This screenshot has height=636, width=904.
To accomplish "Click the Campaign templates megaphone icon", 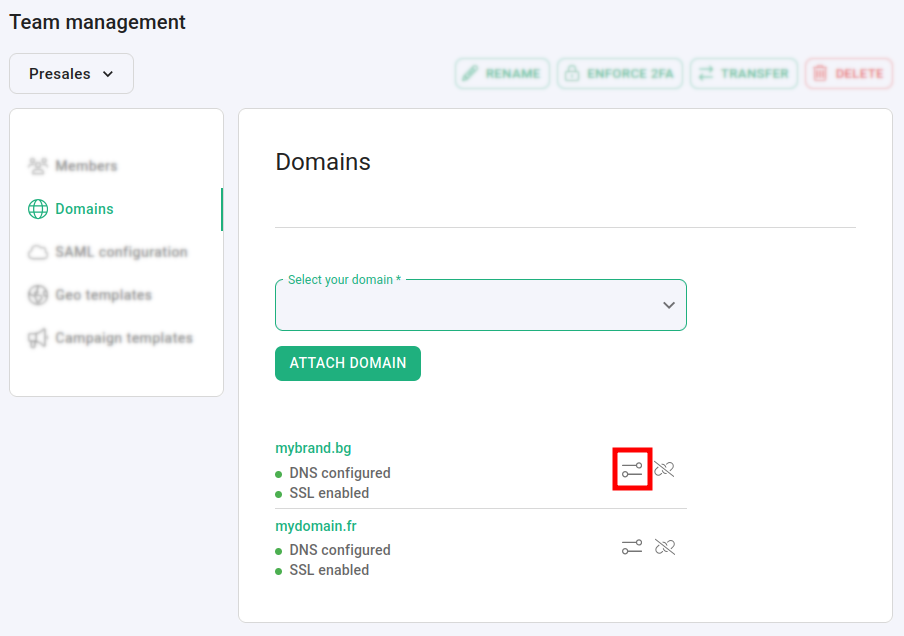I will tap(38, 338).
